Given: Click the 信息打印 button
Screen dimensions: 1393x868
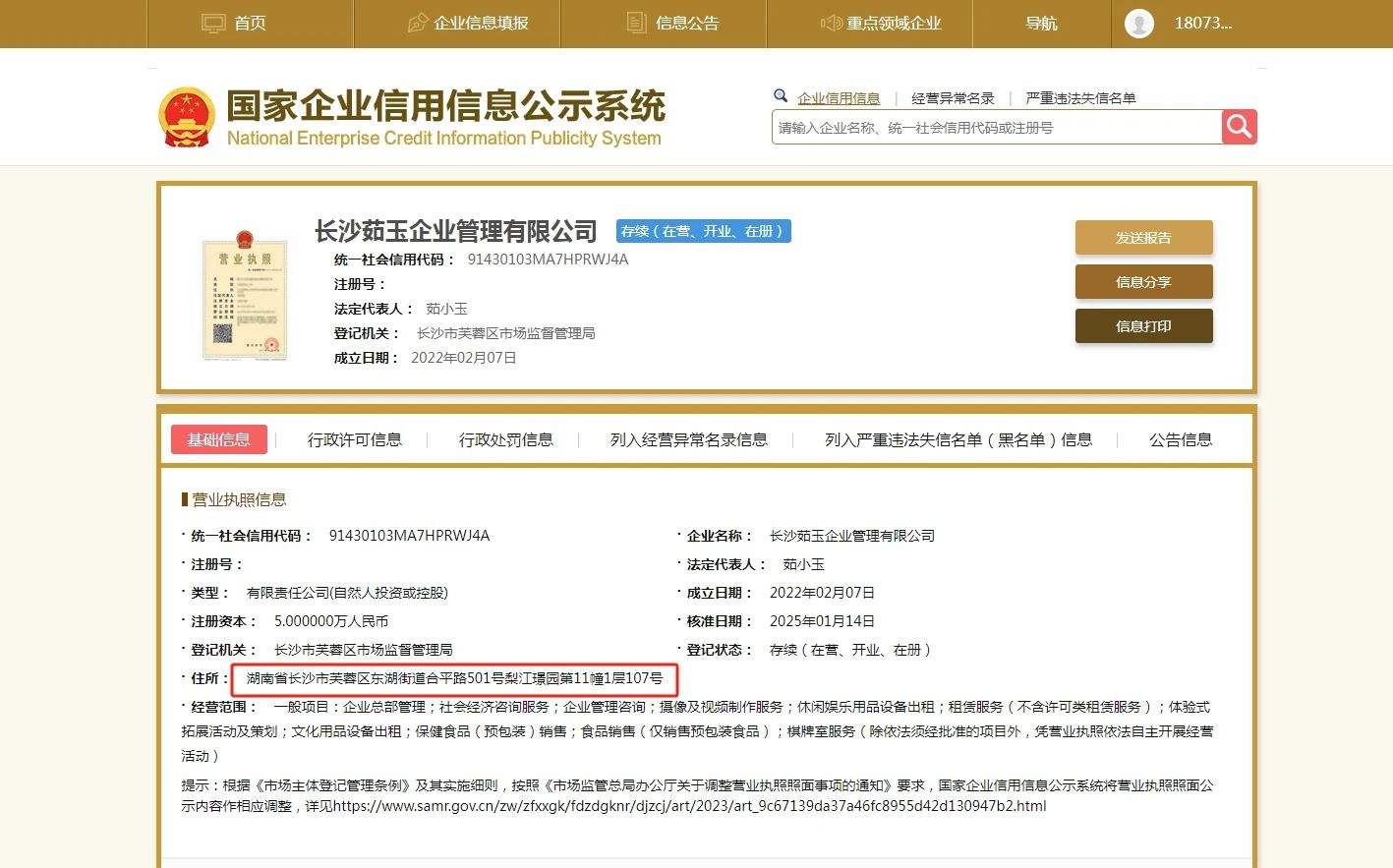Looking at the screenshot, I should [1143, 325].
